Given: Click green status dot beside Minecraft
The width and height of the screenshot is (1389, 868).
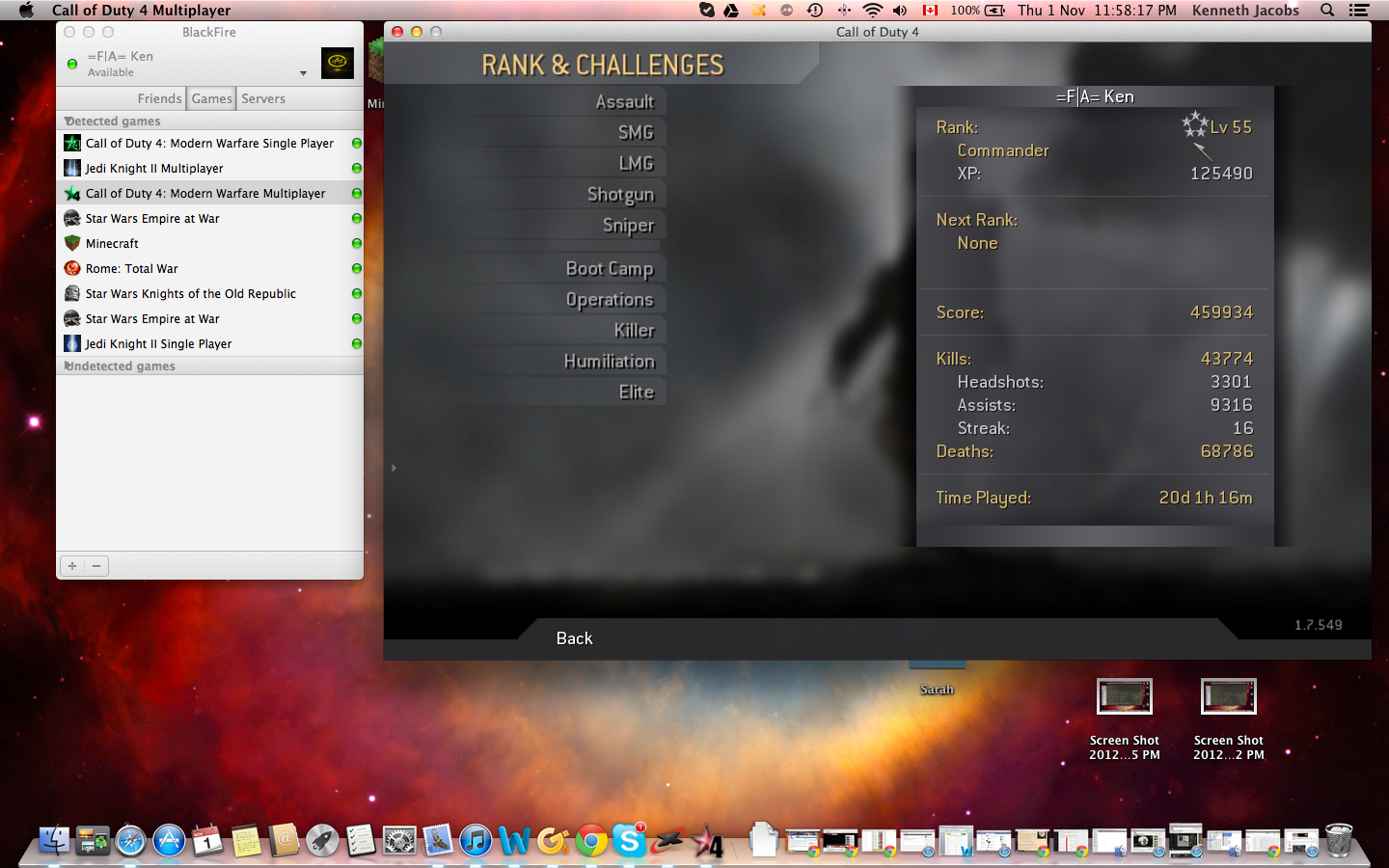Looking at the screenshot, I should point(357,243).
